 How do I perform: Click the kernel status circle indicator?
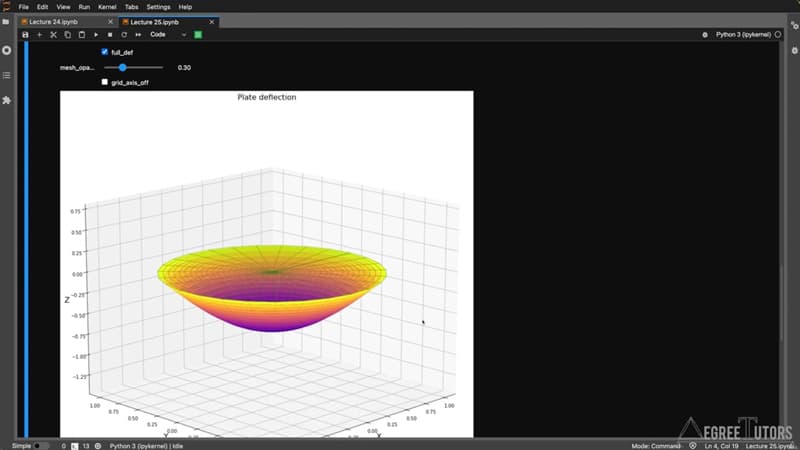778,35
